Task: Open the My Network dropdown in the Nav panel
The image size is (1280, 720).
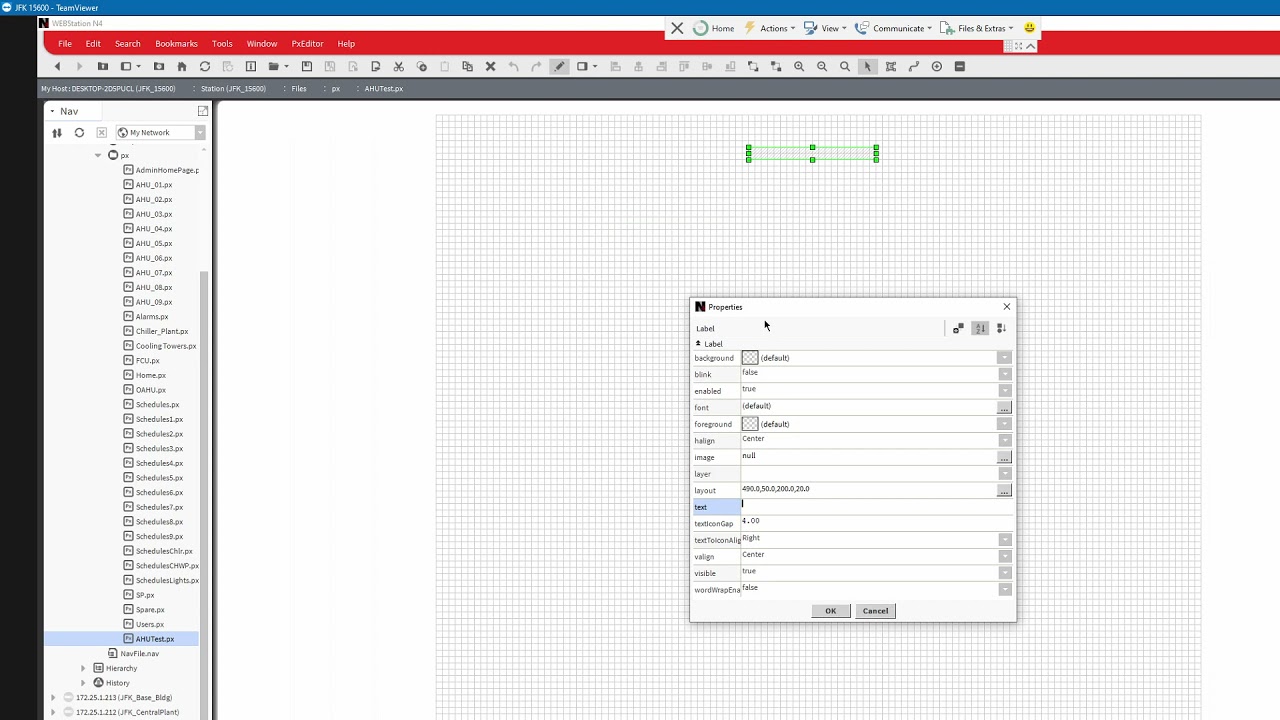Action: 199,132
